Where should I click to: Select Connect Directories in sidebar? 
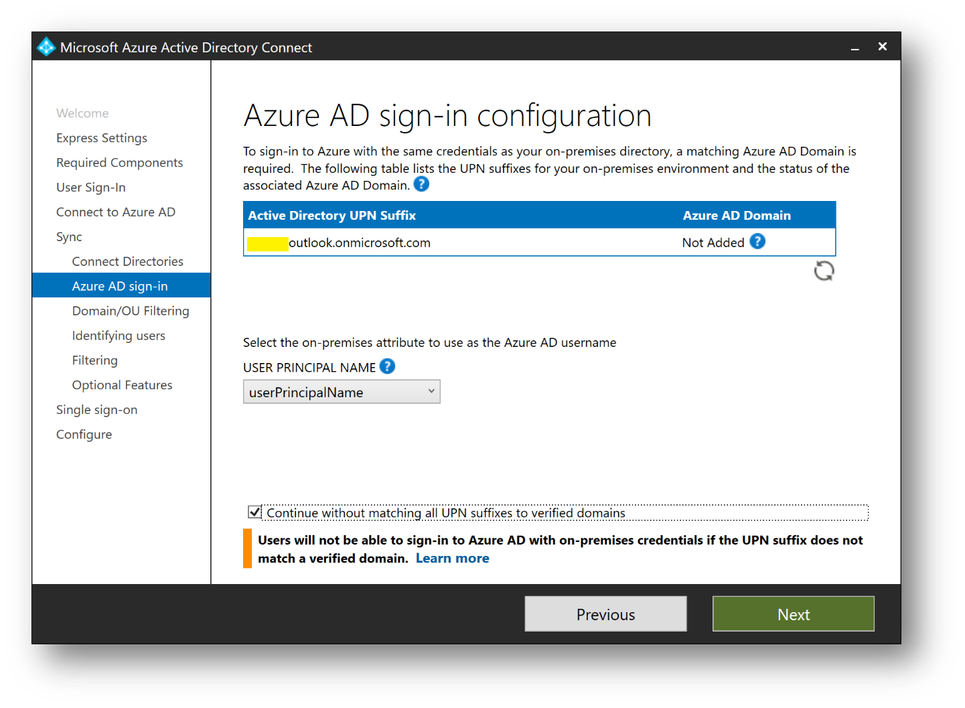[x=127, y=261]
